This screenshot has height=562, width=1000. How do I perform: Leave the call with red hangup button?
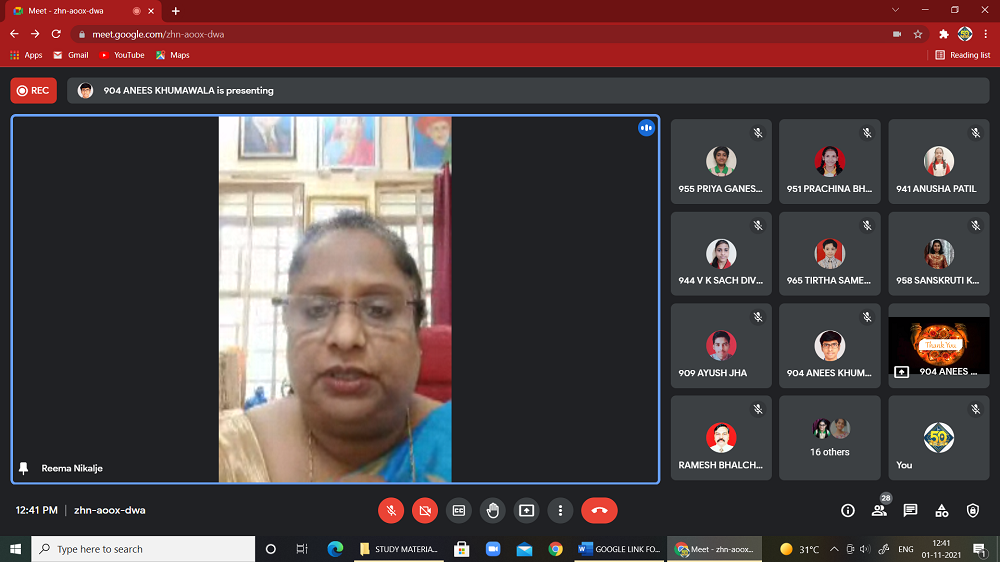point(599,510)
